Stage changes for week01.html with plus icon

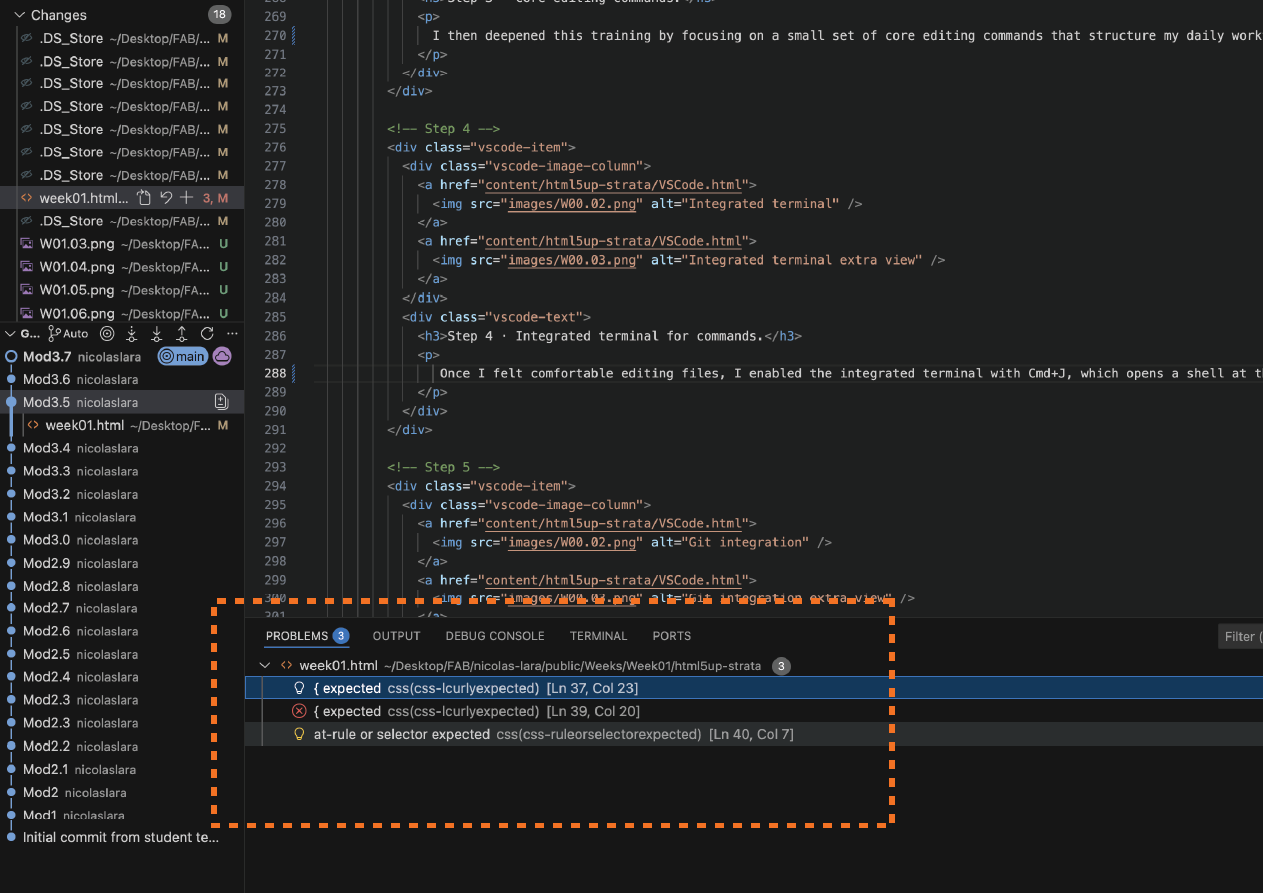pos(186,198)
